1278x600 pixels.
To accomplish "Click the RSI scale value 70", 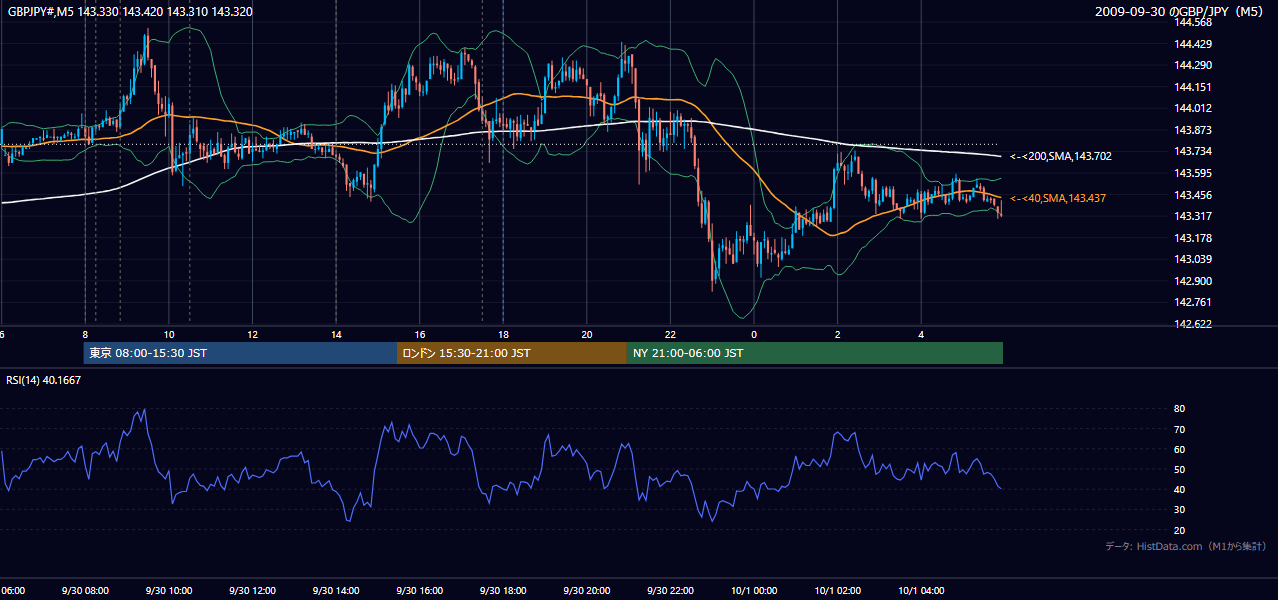I will point(1179,429).
